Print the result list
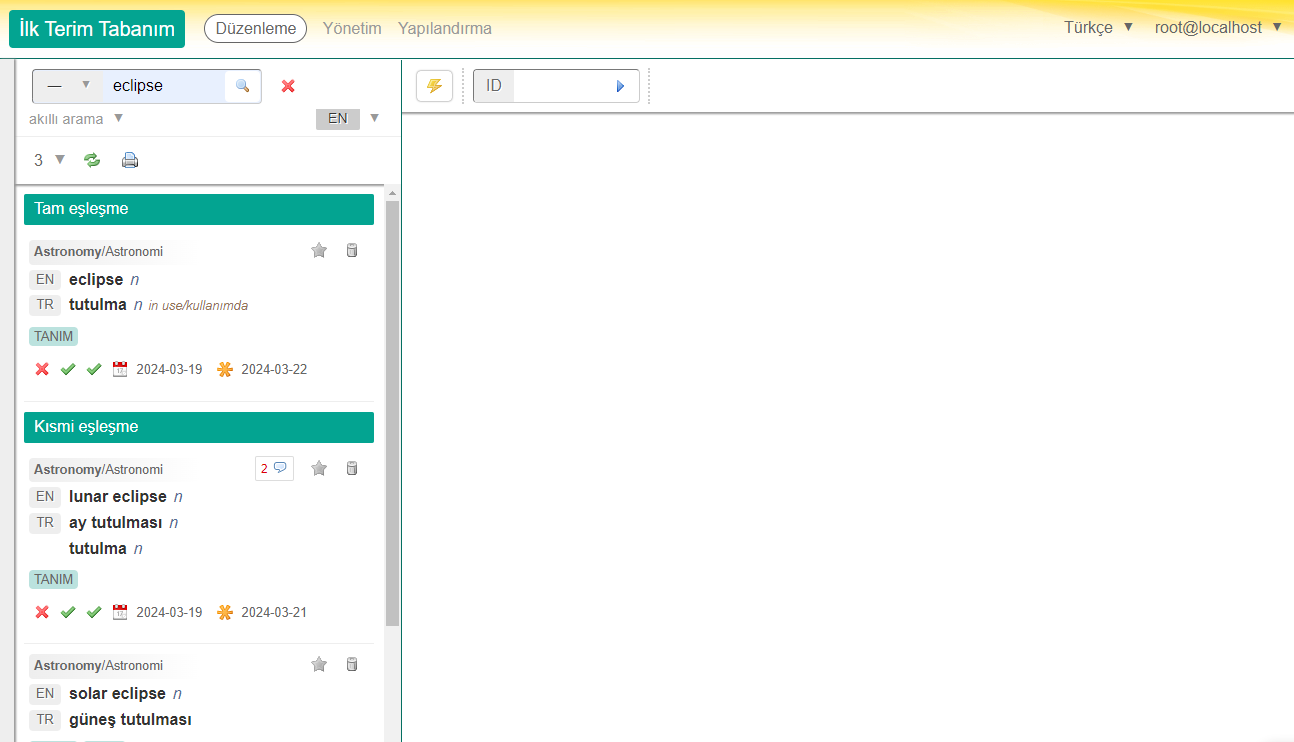The height and width of the screenshot is (742, 1294). tap(130, 160)
